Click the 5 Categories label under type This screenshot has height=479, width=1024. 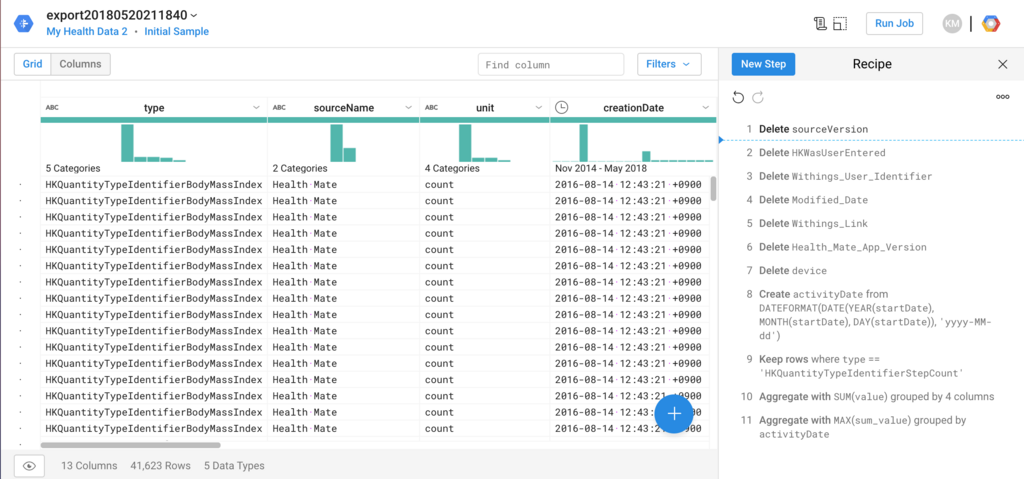click(x=72, y=169)
